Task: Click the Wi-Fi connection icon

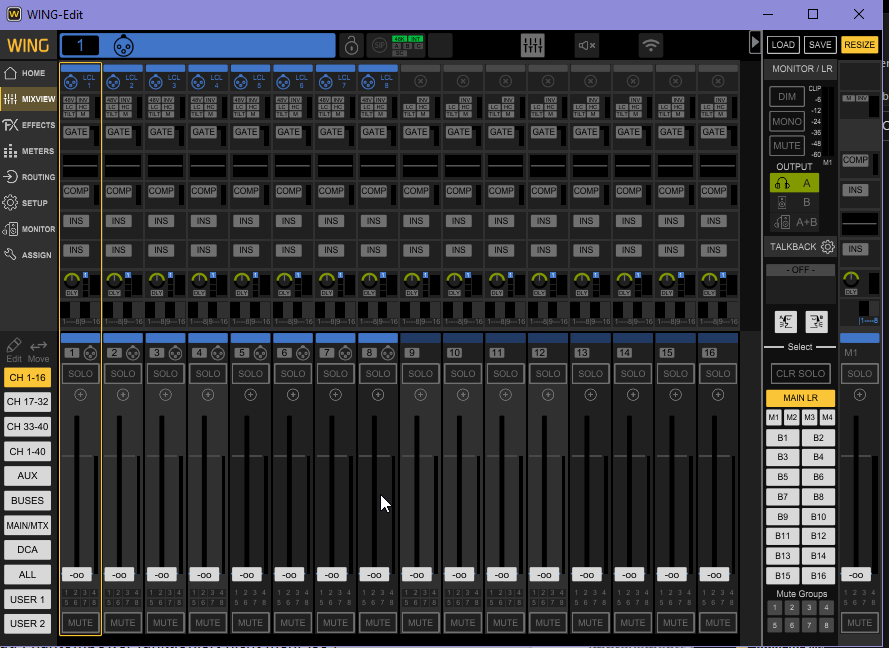Action: tap(650, 45)
